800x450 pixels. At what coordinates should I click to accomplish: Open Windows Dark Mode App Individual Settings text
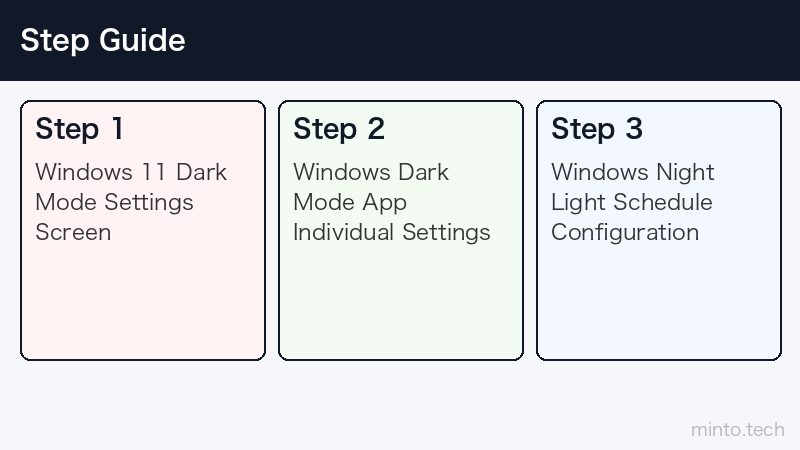[x=392, y=202]
